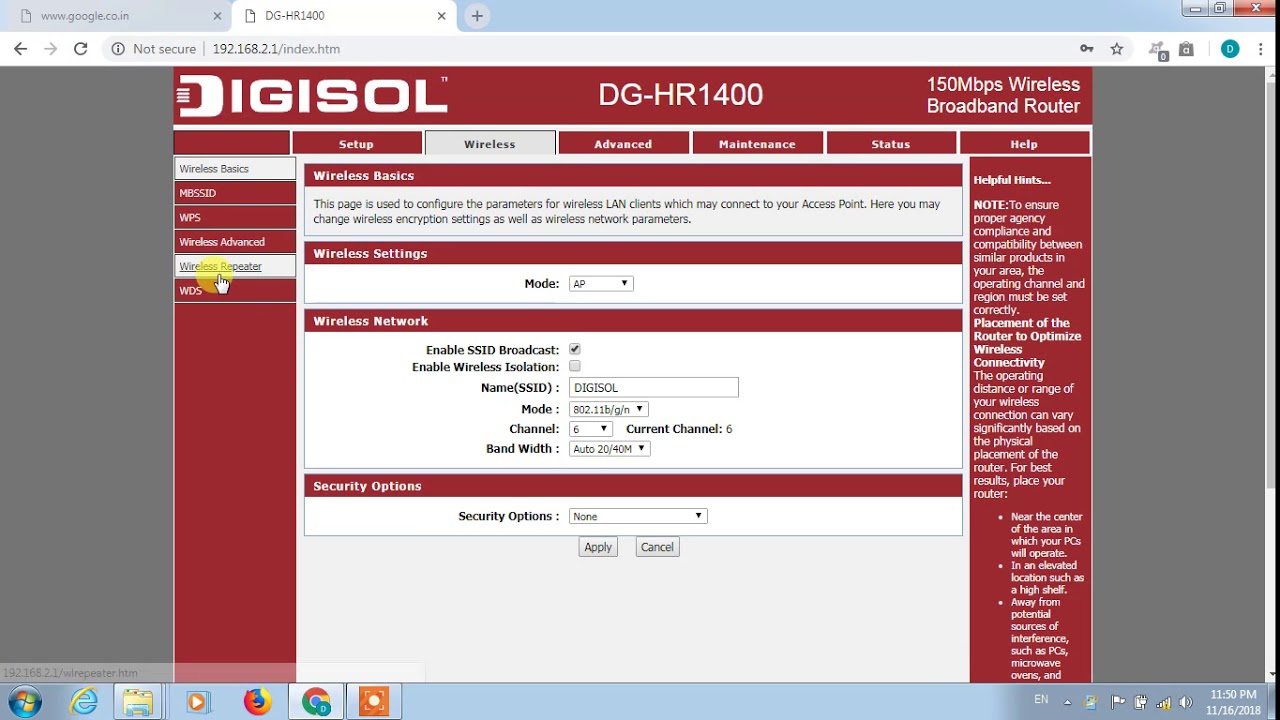Click the Not secure info icon
This screenshot has height=720, width=1280.
pyautogui.click(x=118, y=48)
